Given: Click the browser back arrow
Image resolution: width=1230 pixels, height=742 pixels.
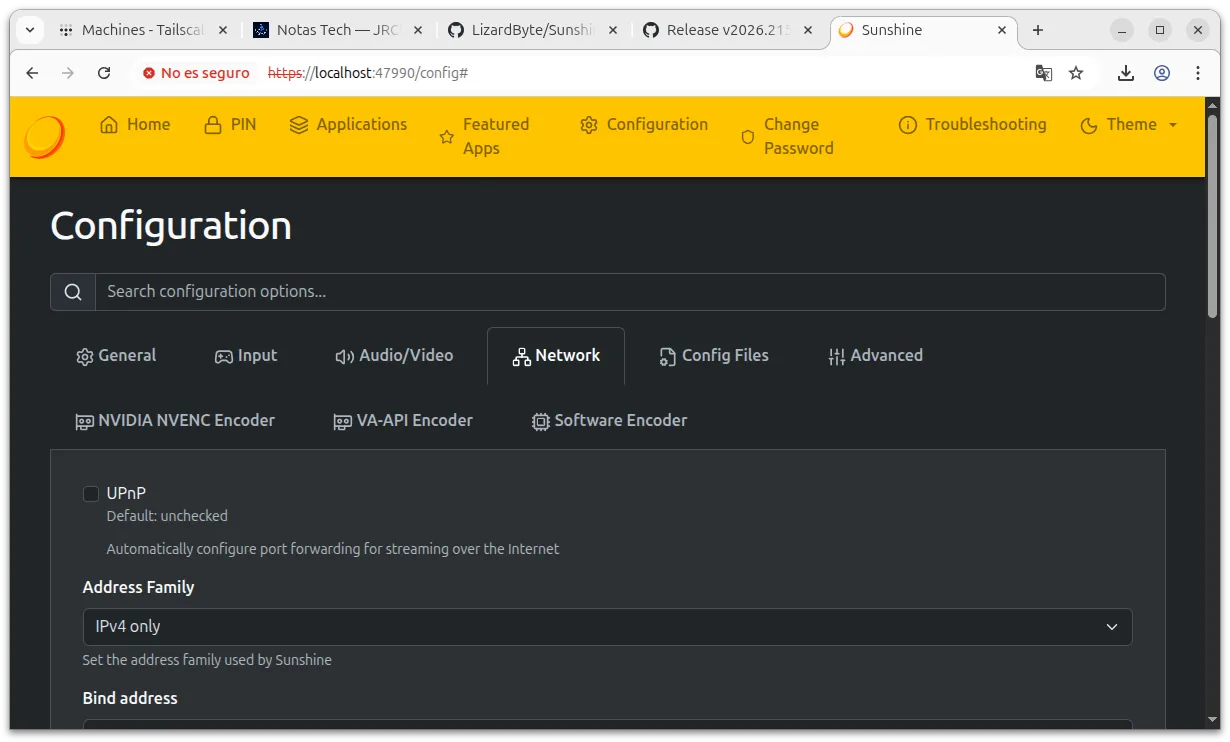Looking at the screenshot, I should click(33, 73).
